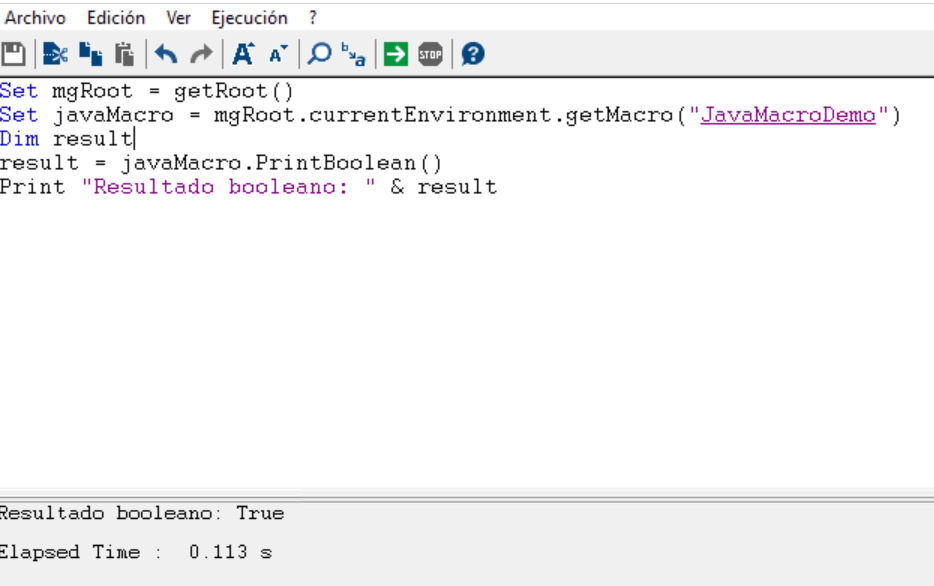Decrease editor font size

click(x=278, y=54)
